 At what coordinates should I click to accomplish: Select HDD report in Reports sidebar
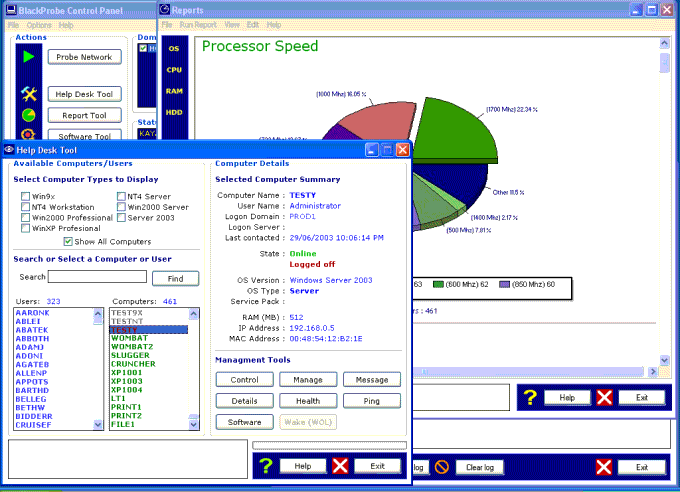174,112
